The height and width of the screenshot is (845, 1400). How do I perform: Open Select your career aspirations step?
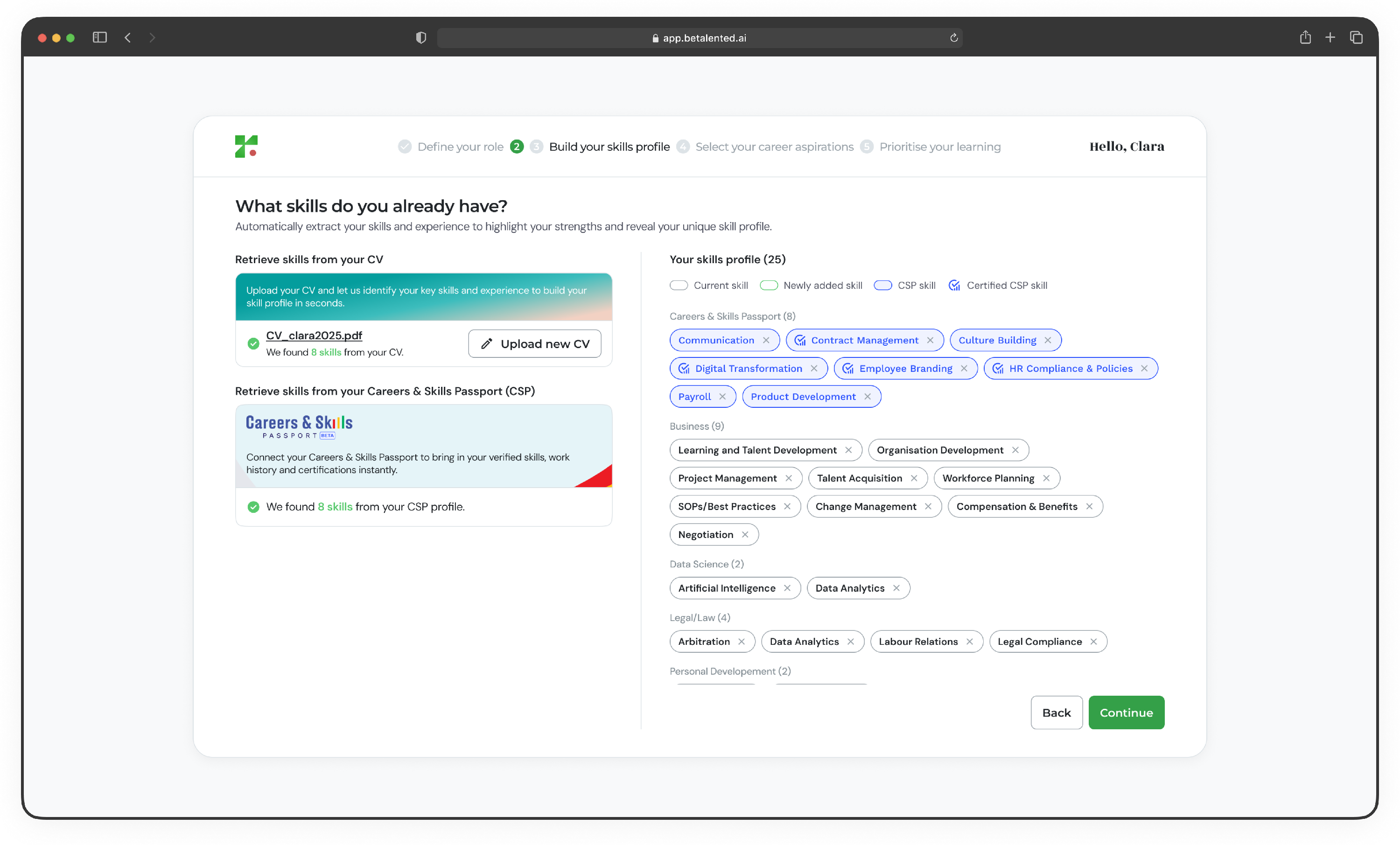(x=774, y=147)
